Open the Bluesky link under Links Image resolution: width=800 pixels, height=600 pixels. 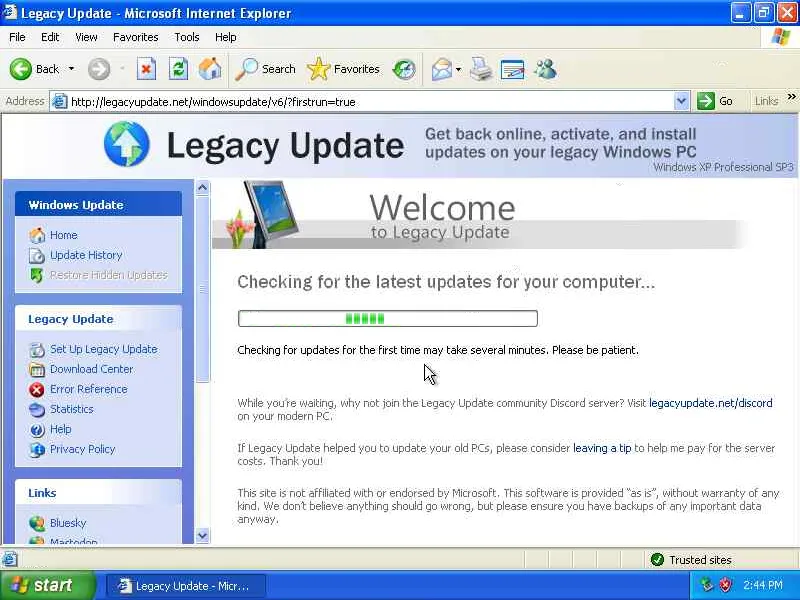pyautogui.click(x=68, y=523)
